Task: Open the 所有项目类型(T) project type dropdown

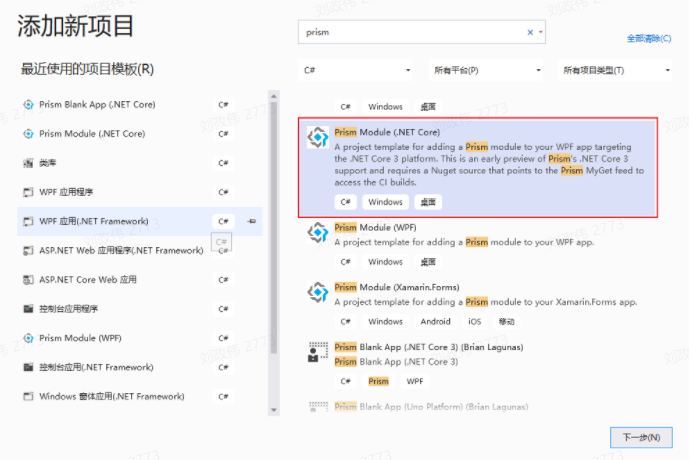Action: (x=615, y=70)
